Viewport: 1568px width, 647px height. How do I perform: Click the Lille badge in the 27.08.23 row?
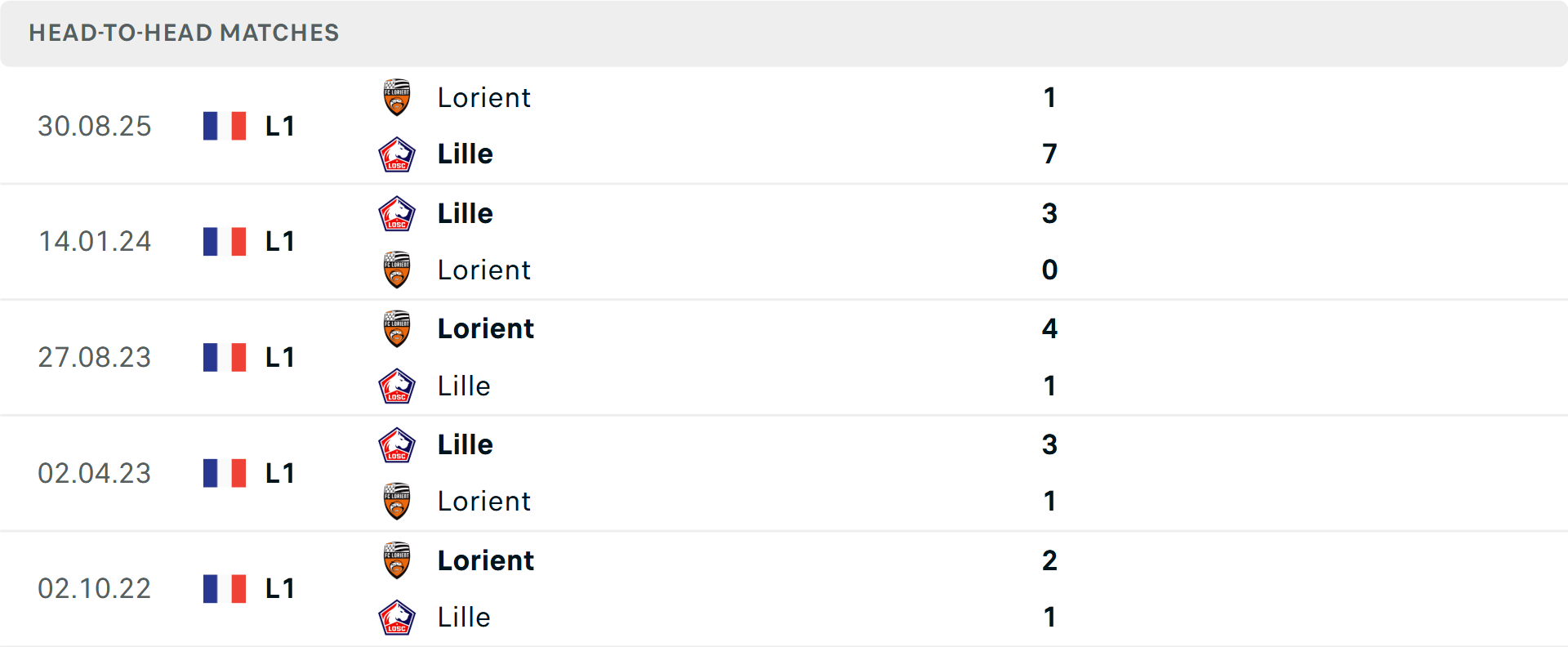[397, 386]
